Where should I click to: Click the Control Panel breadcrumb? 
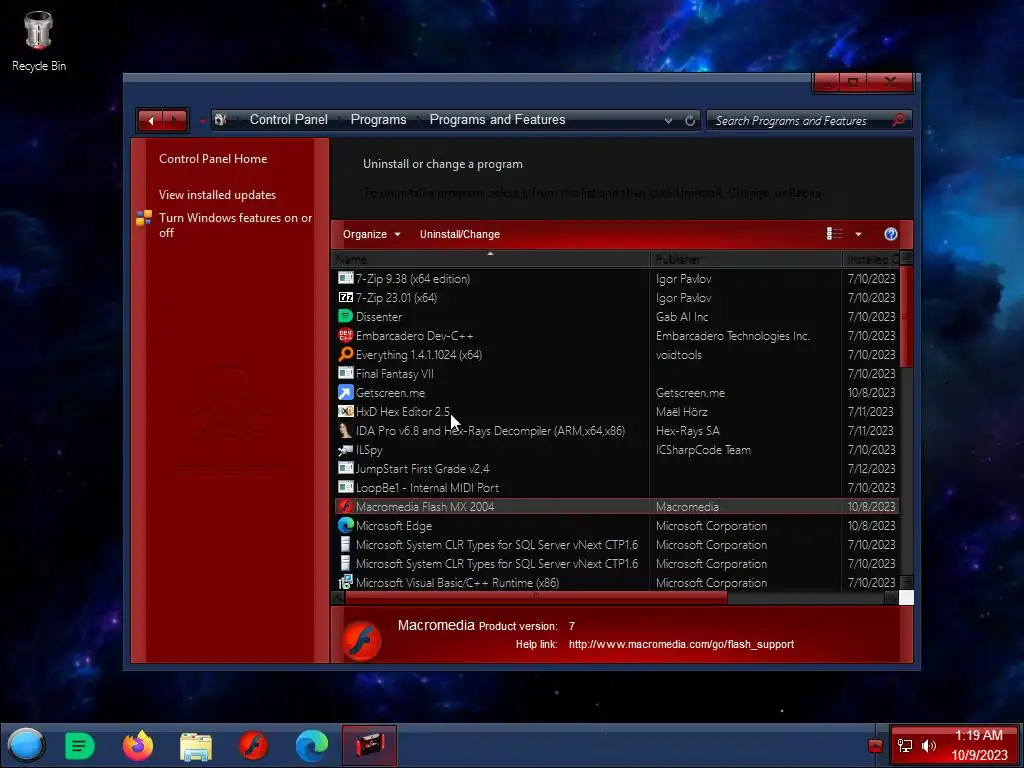[x=289, y=120]
